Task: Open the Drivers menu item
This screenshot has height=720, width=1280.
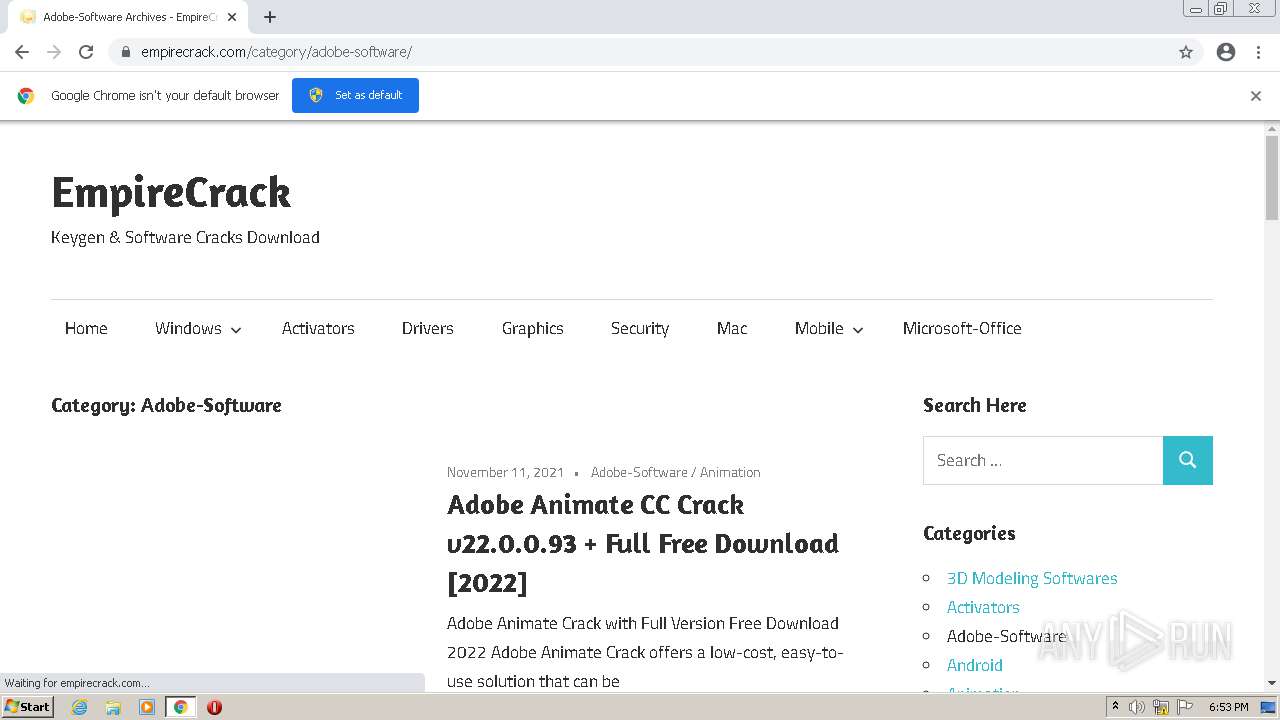Action: [428, 328]
